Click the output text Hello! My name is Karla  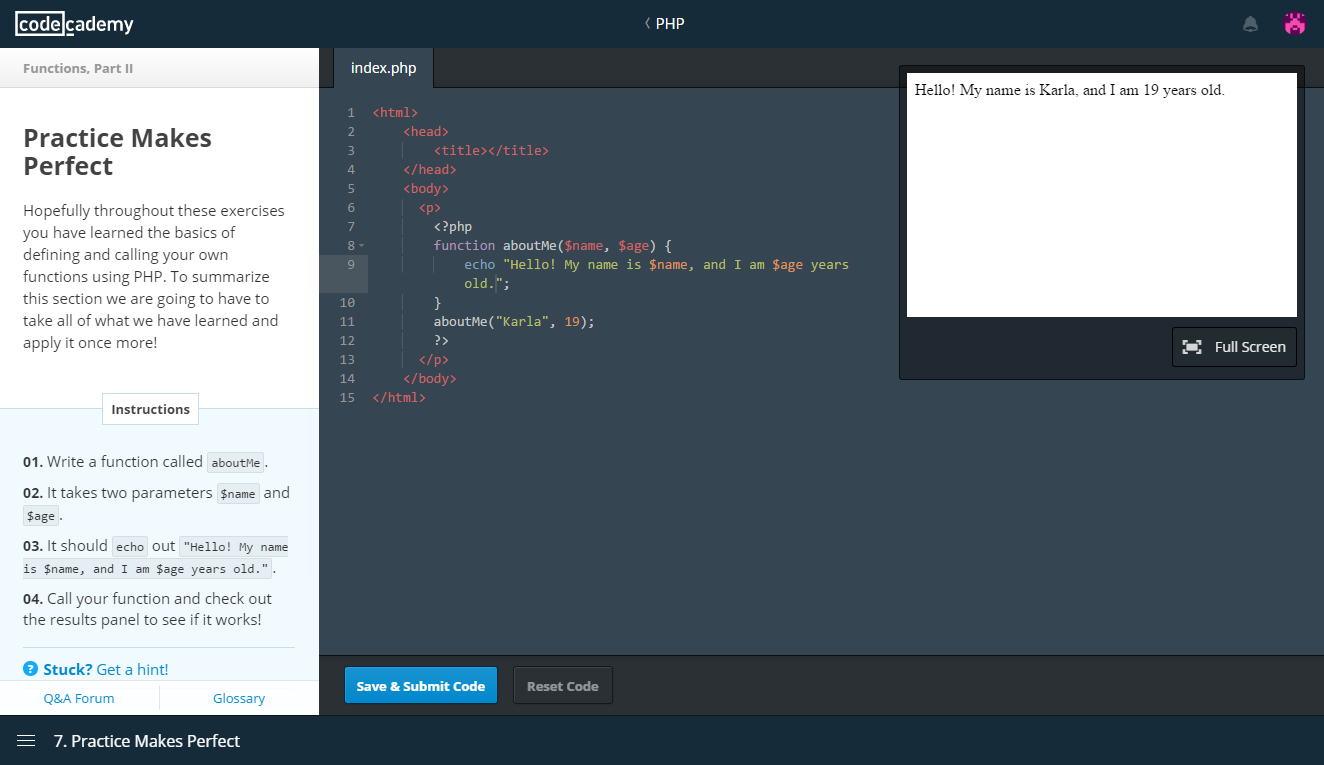[1069, 90]
